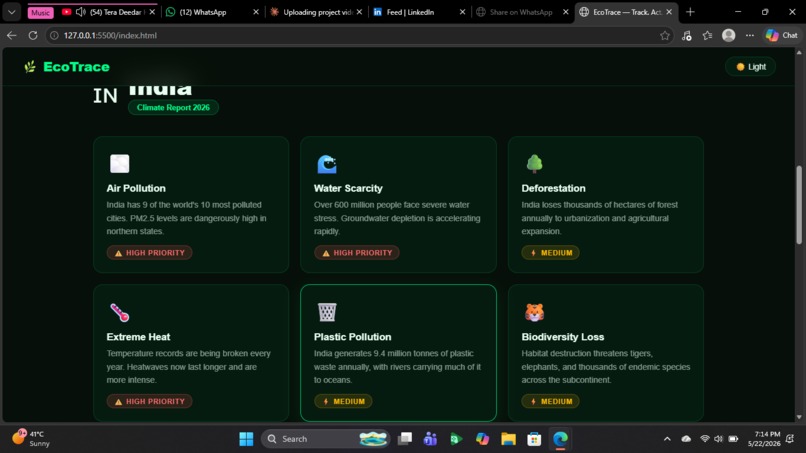Select the Biodiversity Loss card title

(x=563, y=337)
